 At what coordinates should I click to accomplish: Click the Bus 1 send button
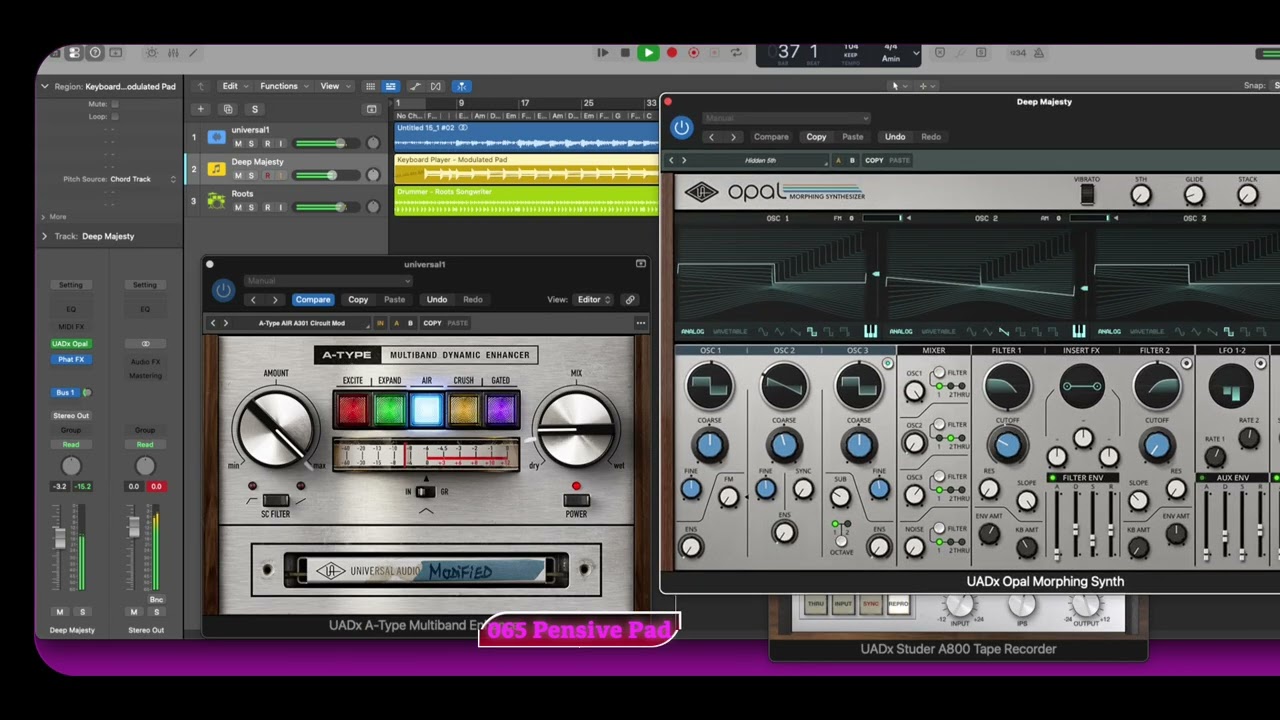[x=65, y=392]
